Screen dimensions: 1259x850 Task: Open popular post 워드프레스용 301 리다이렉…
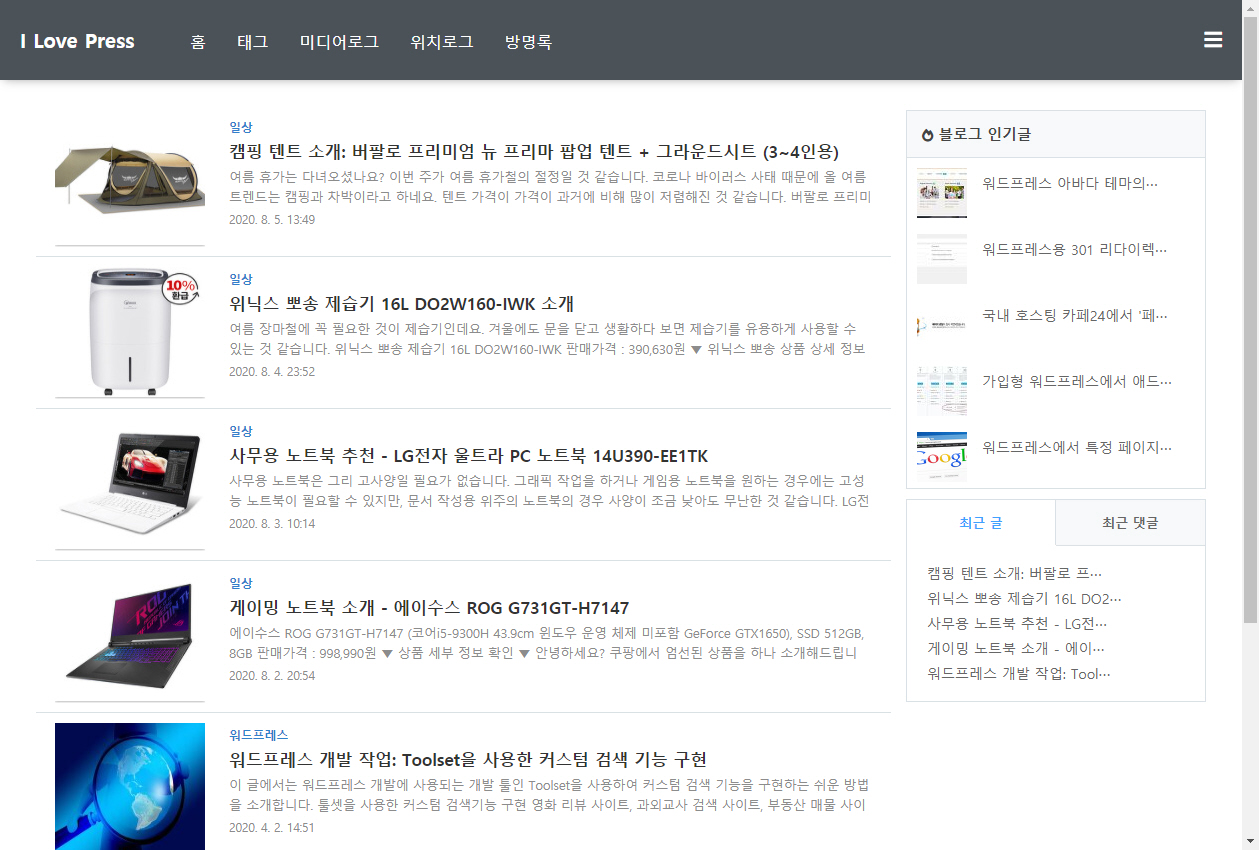(1075, 250)
